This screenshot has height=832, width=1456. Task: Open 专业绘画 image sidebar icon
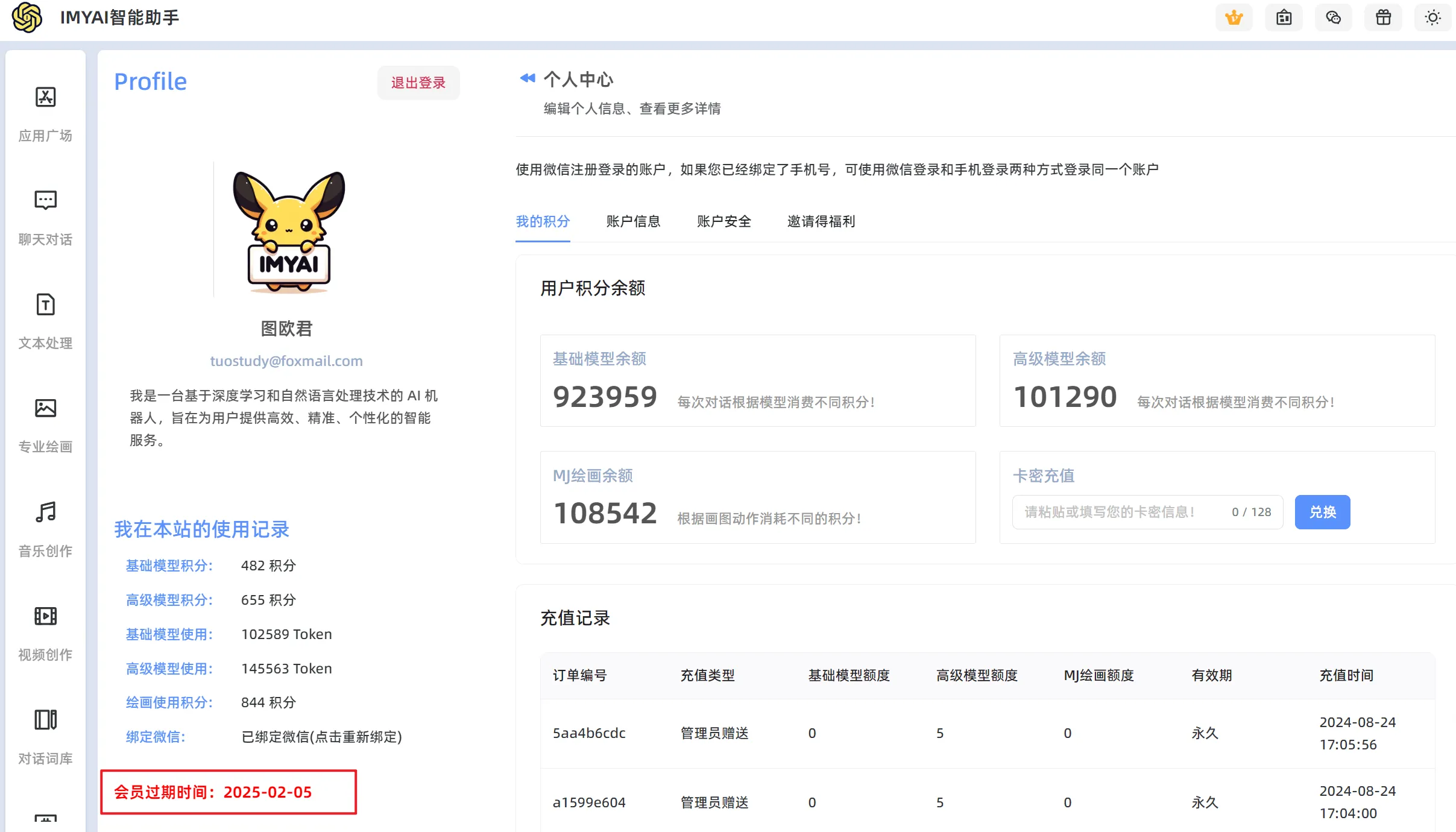45,408
